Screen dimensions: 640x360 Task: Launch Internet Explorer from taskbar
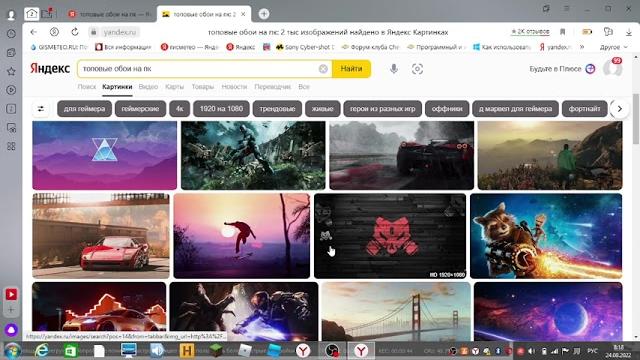click(41, 351)
